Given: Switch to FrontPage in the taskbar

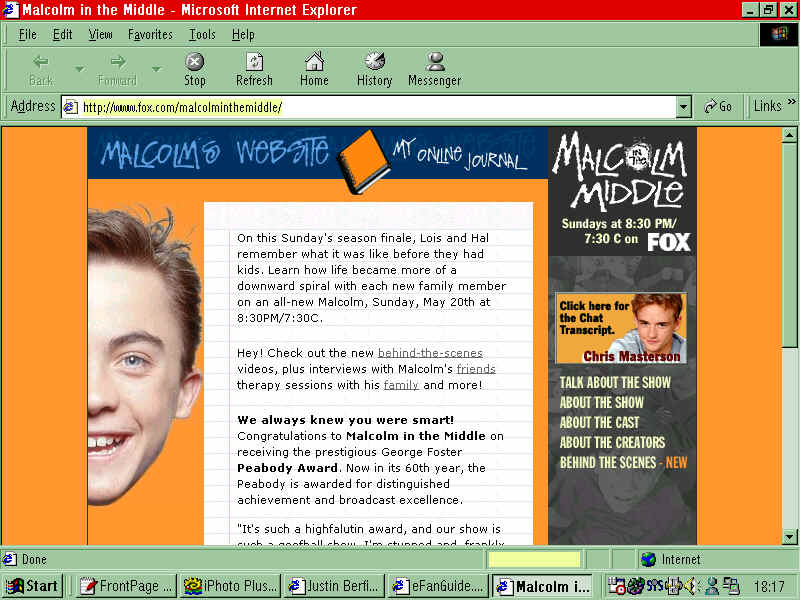Looking at the screenshot, I should tap(127, 586).
